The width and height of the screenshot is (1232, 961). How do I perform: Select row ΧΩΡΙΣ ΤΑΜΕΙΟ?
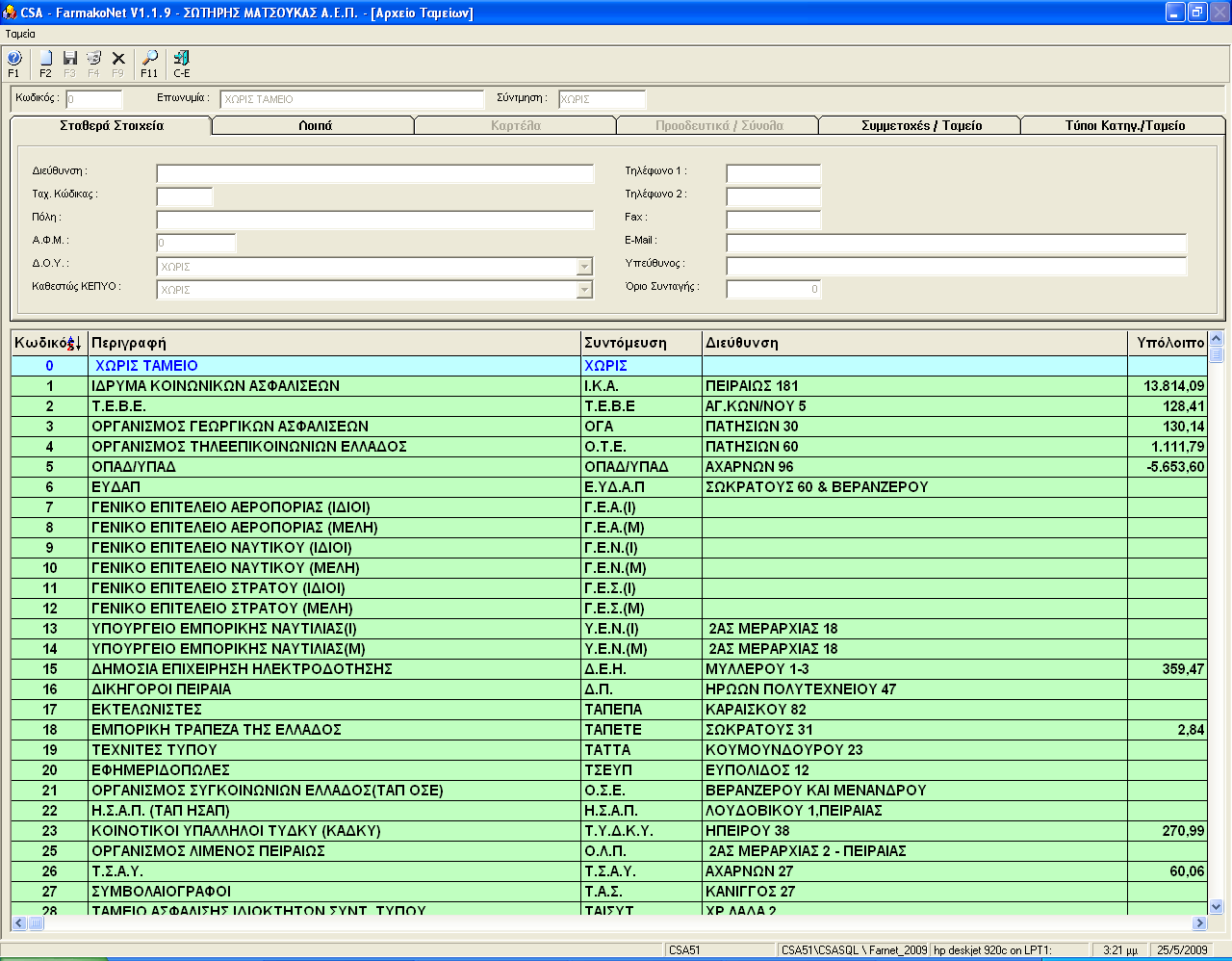609,366
